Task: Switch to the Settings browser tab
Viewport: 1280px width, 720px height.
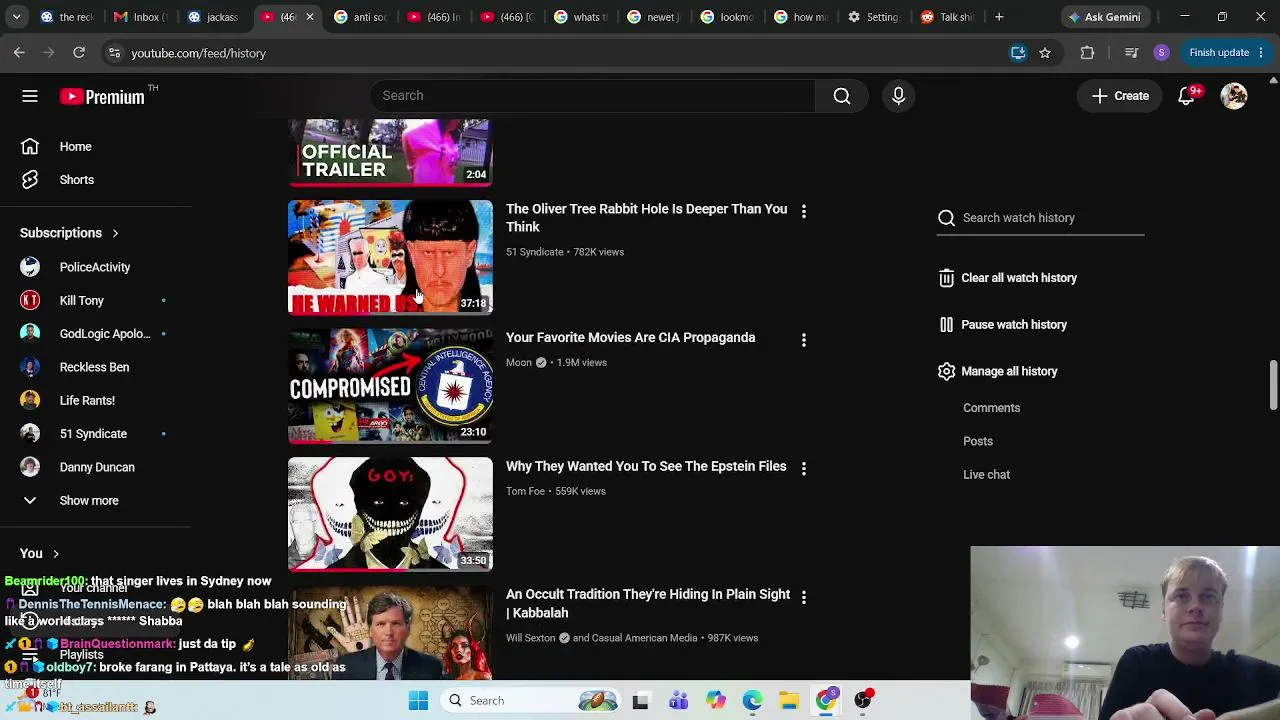Action: 875,17
